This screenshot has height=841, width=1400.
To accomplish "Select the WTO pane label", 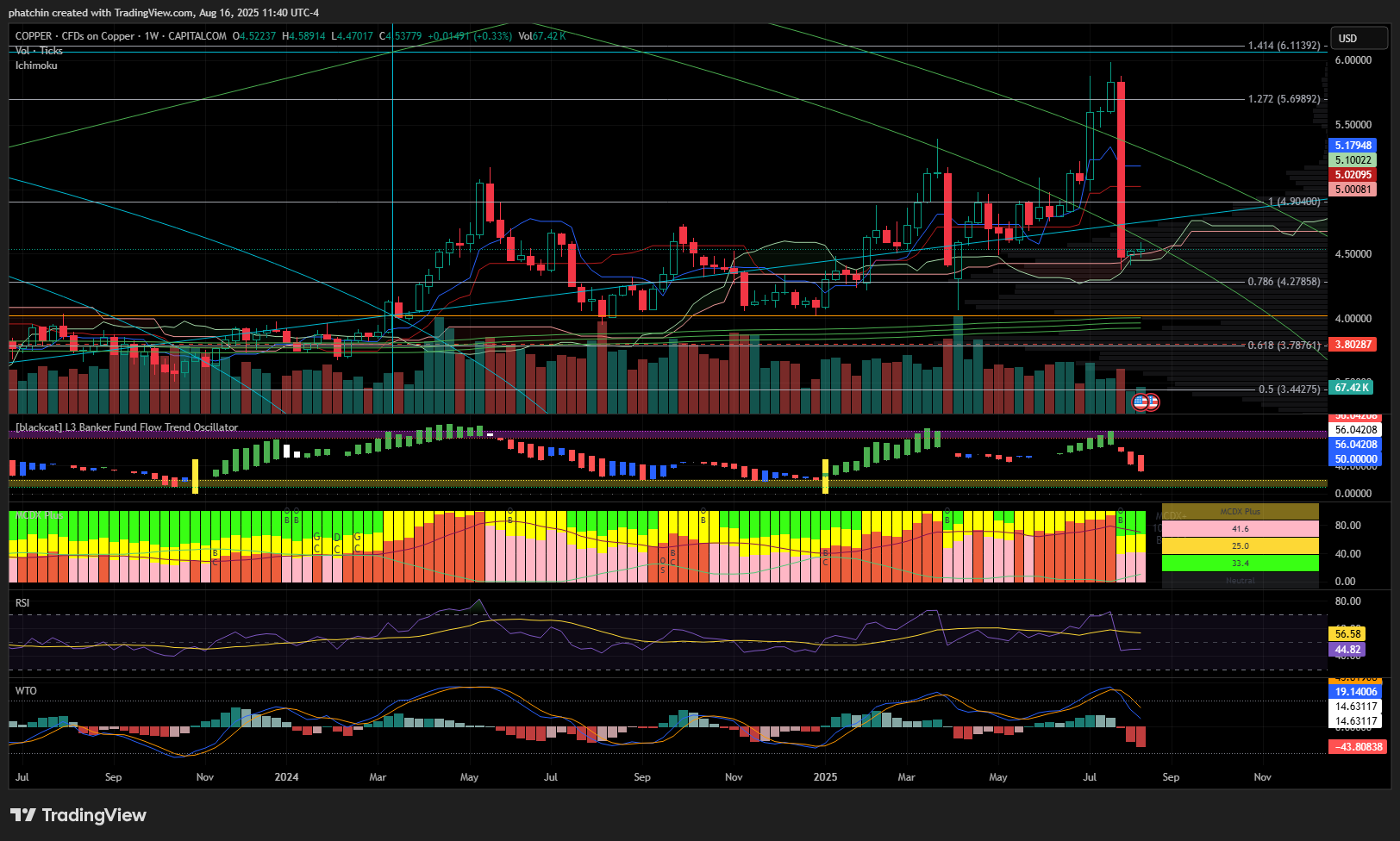I will point(26,691).
